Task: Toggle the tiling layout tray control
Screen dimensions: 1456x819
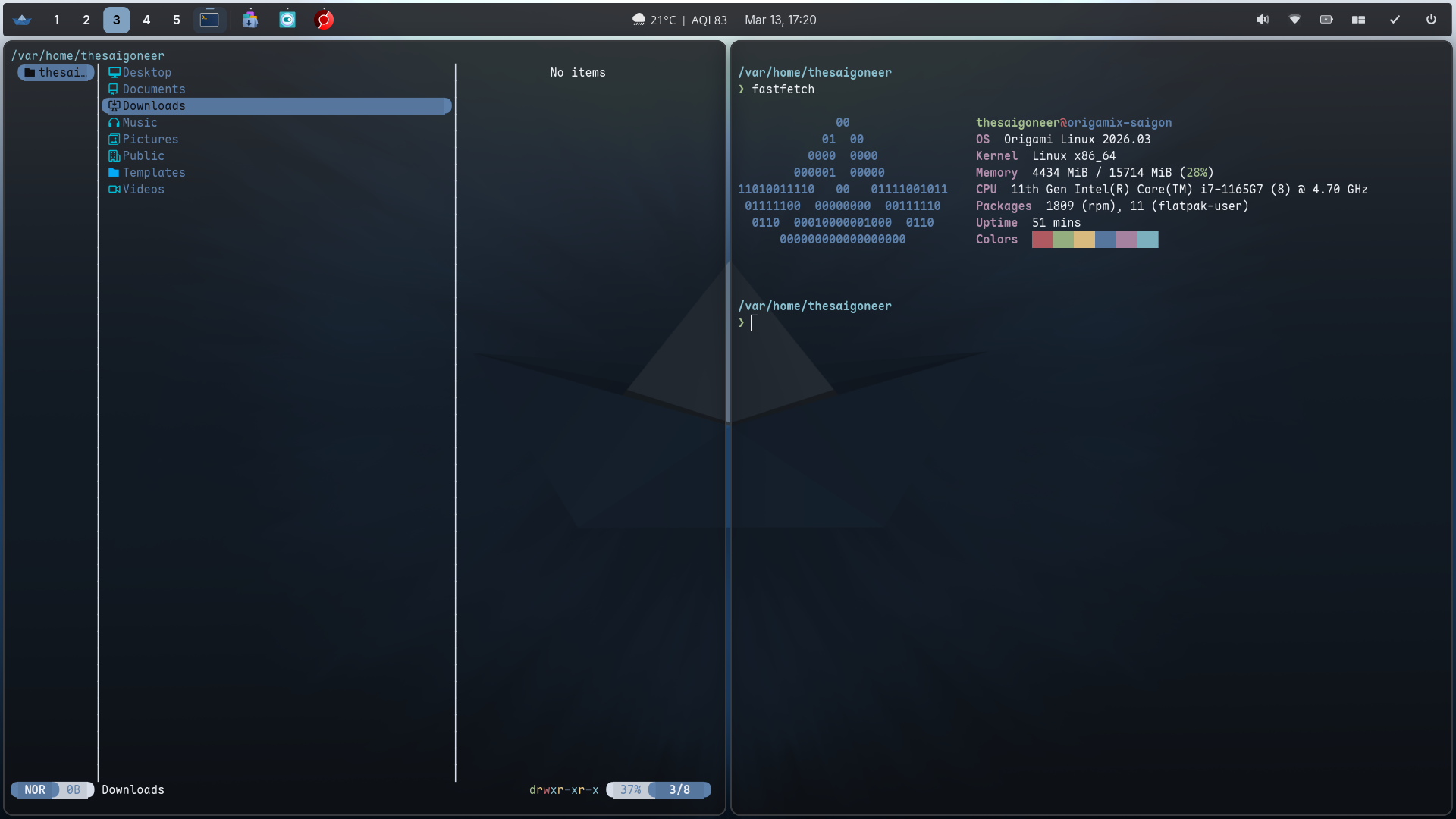Action: point(1358,20)
